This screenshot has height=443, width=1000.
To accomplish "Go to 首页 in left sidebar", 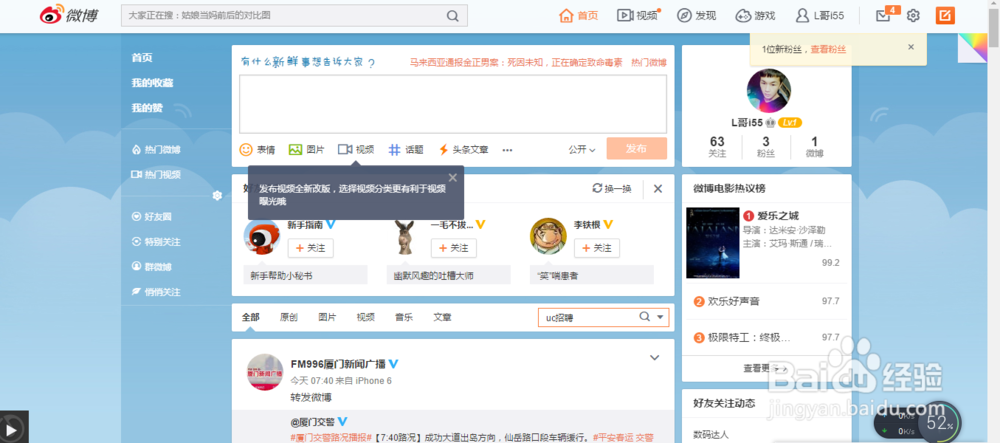I will coord(142,57).
